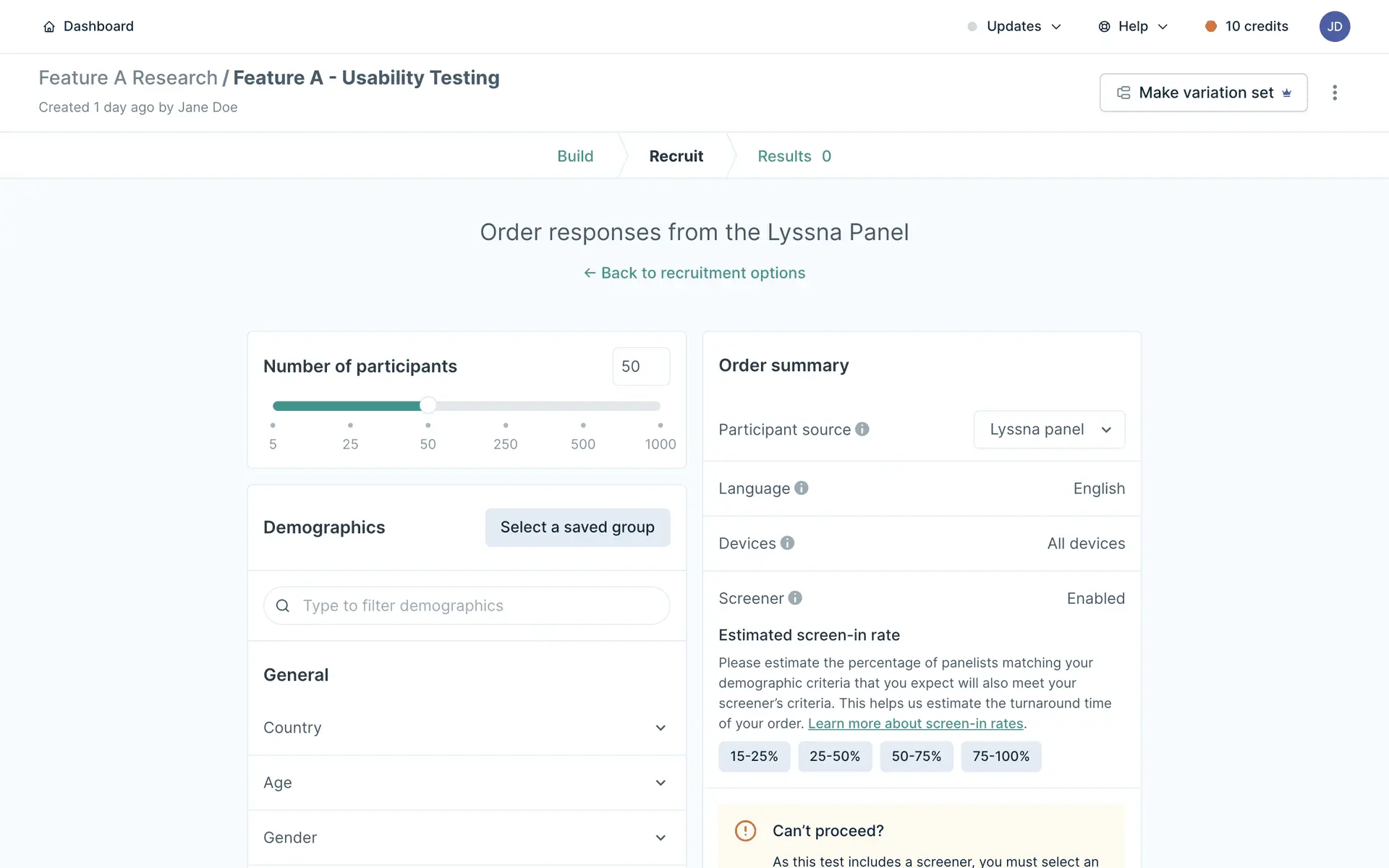Expand the Country demographic section
The width and height of the screenshot is (1389, 868).
point(466,728)
